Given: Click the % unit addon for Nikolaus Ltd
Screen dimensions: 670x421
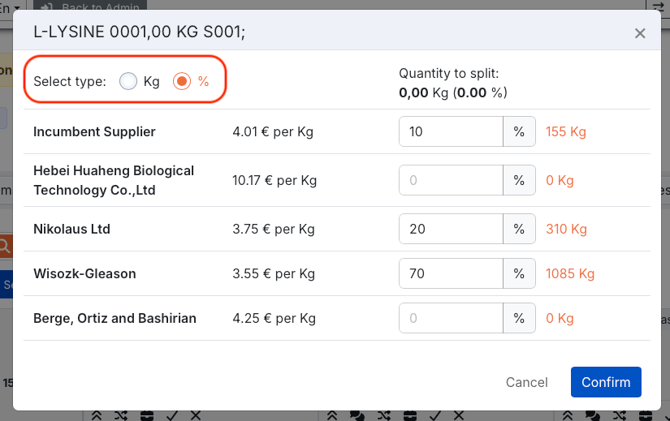Looking at the screenshot, I should [x=519, y=229].
